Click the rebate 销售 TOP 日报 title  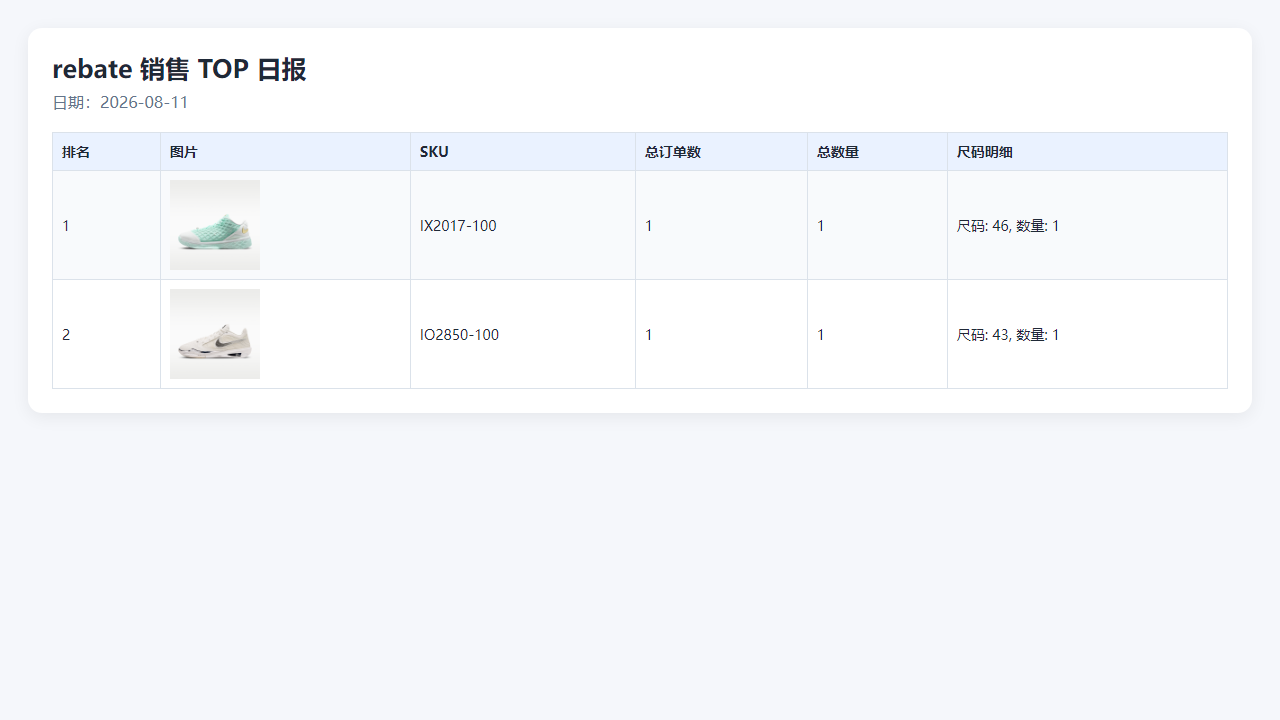tap(179, 69)
